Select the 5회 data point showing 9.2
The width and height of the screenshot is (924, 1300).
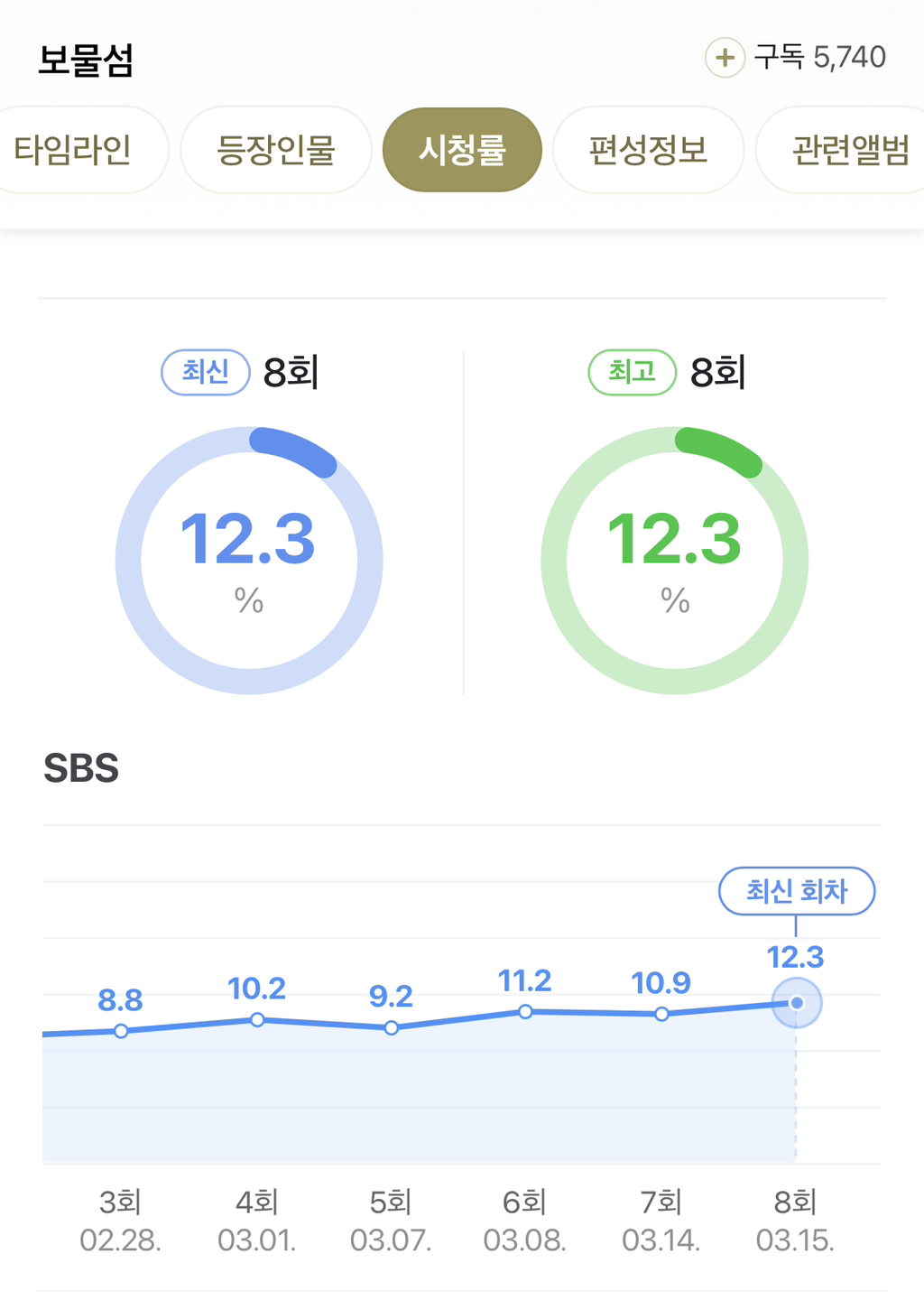pos(392,1028)
